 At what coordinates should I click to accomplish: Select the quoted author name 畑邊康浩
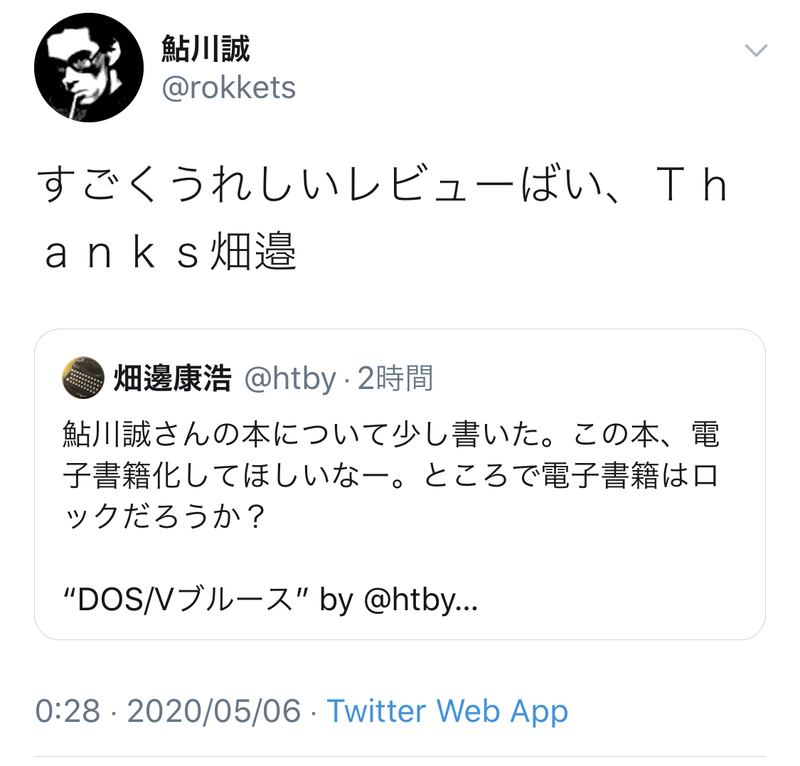coord(172,378)
